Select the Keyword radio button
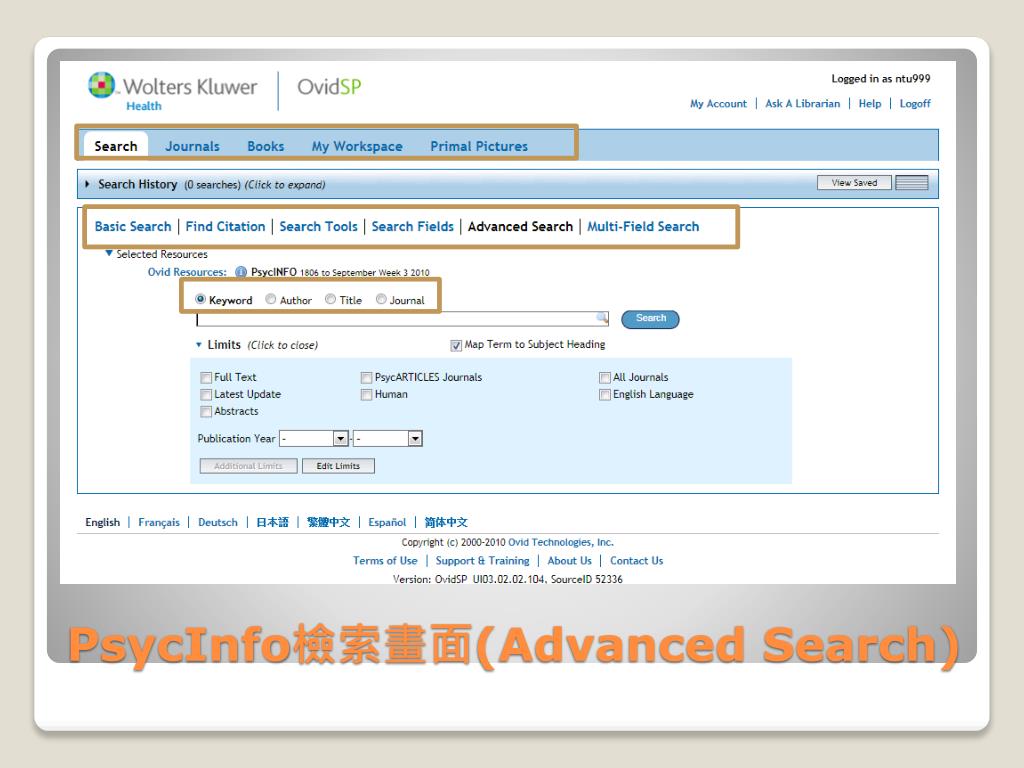 coord(200,299)
